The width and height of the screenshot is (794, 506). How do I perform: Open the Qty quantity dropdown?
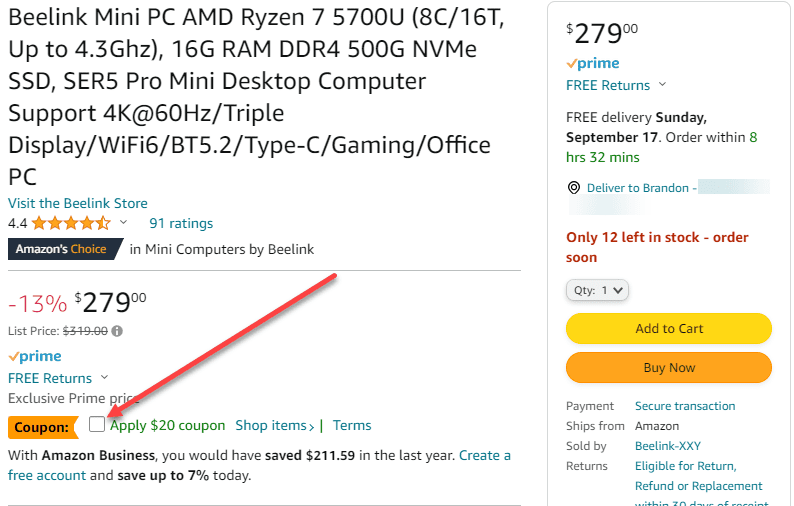(597, 290)
